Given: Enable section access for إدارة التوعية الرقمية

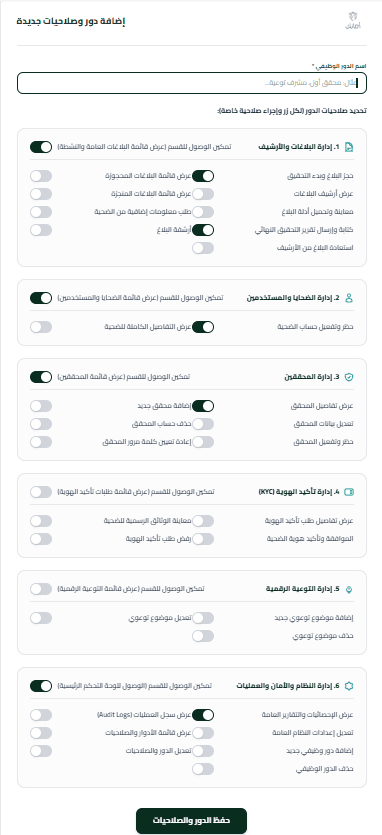Looking at the screenshot, I should (x=41, y=589).
